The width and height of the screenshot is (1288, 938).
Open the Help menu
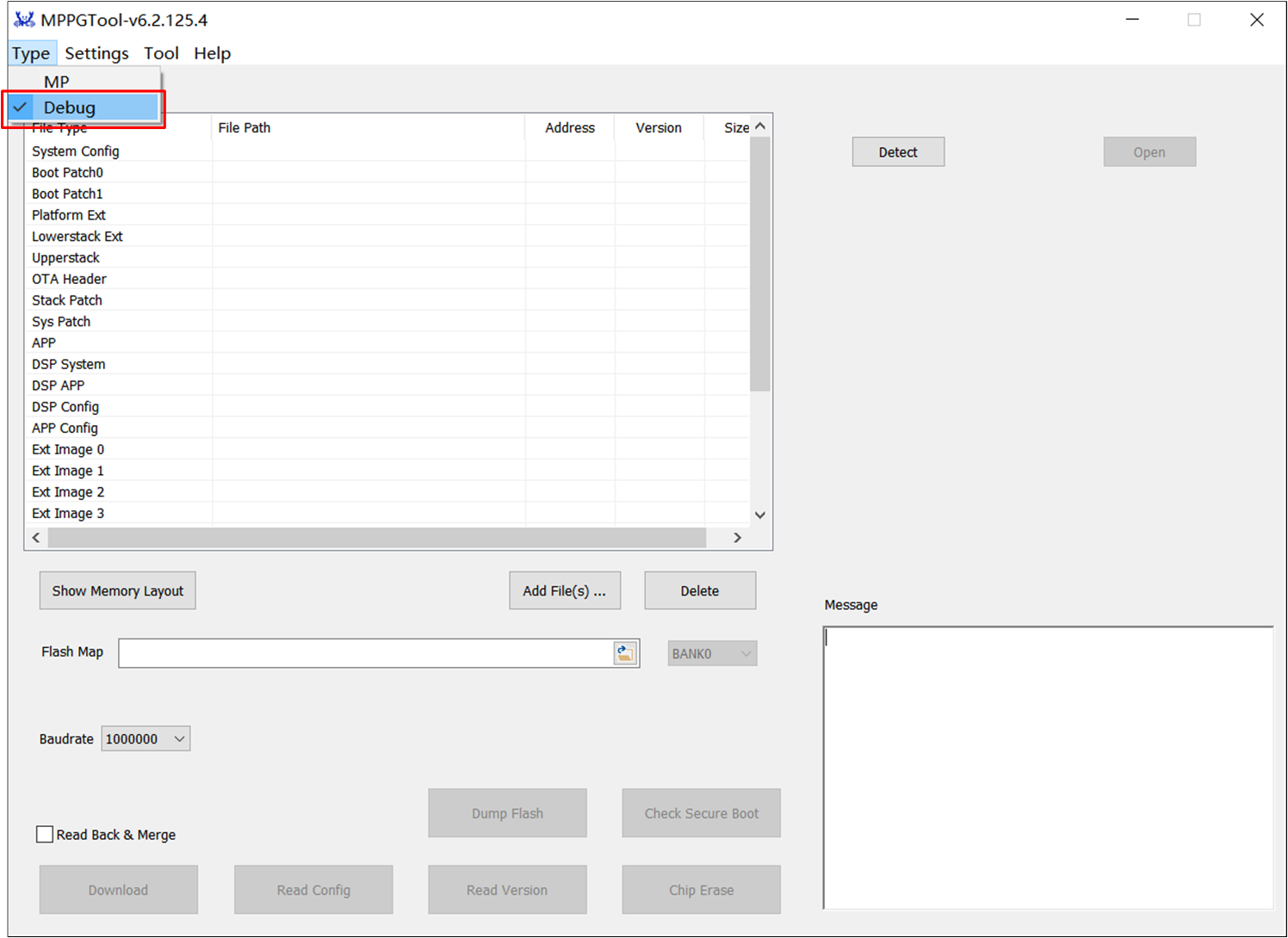(212, 53)
